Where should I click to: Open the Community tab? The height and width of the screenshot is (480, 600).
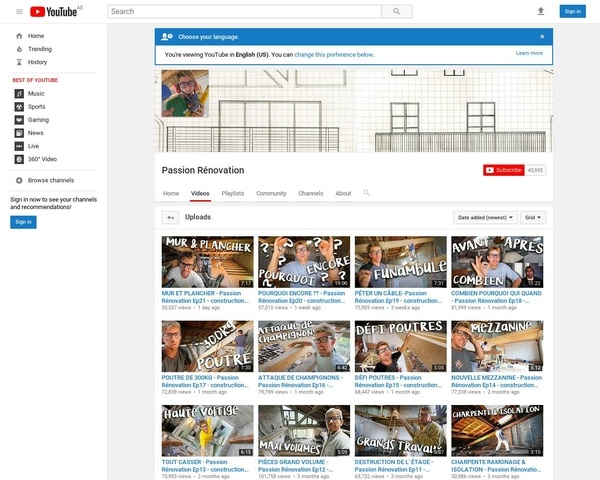pos(271,193)
